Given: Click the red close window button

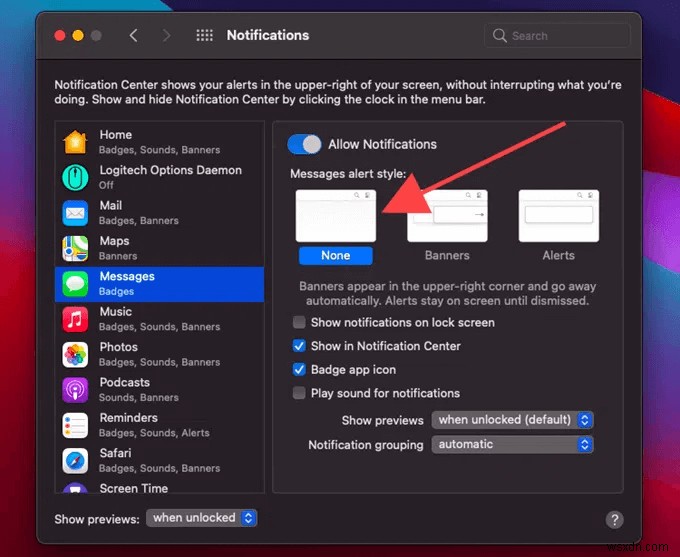Looking at the screenshot, I should (x=60, y=36).
